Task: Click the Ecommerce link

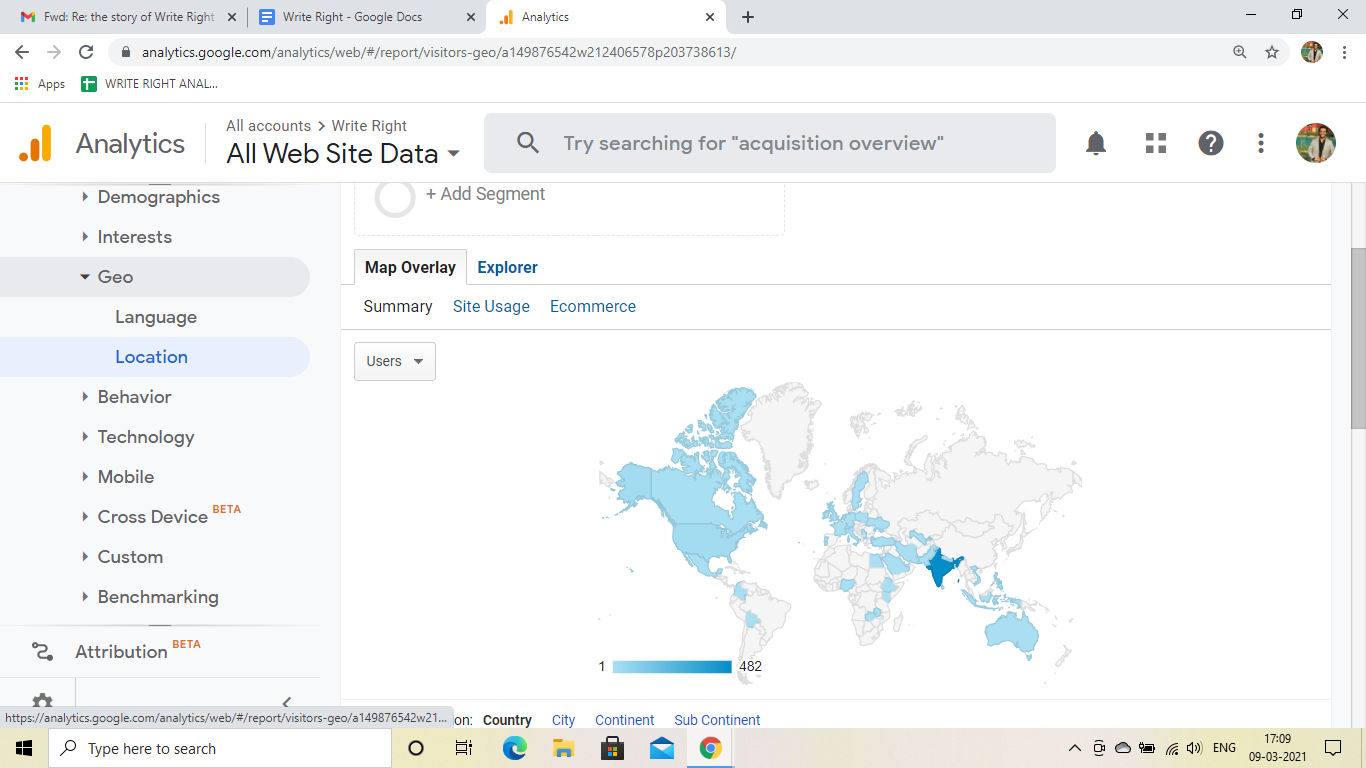Action: tap(593, 306)
